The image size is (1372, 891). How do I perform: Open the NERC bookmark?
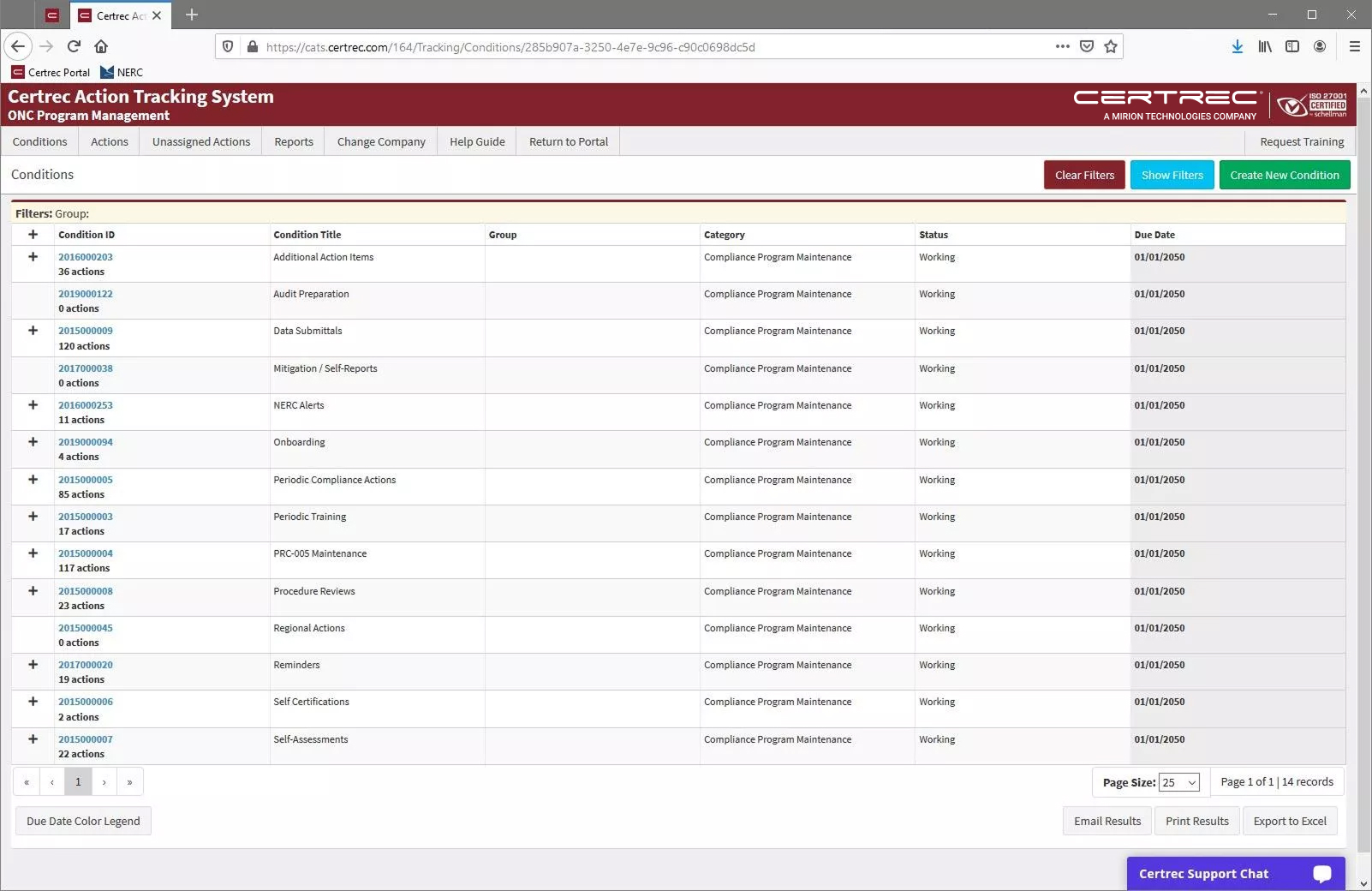pyautogui.click(x=122, y=72)
